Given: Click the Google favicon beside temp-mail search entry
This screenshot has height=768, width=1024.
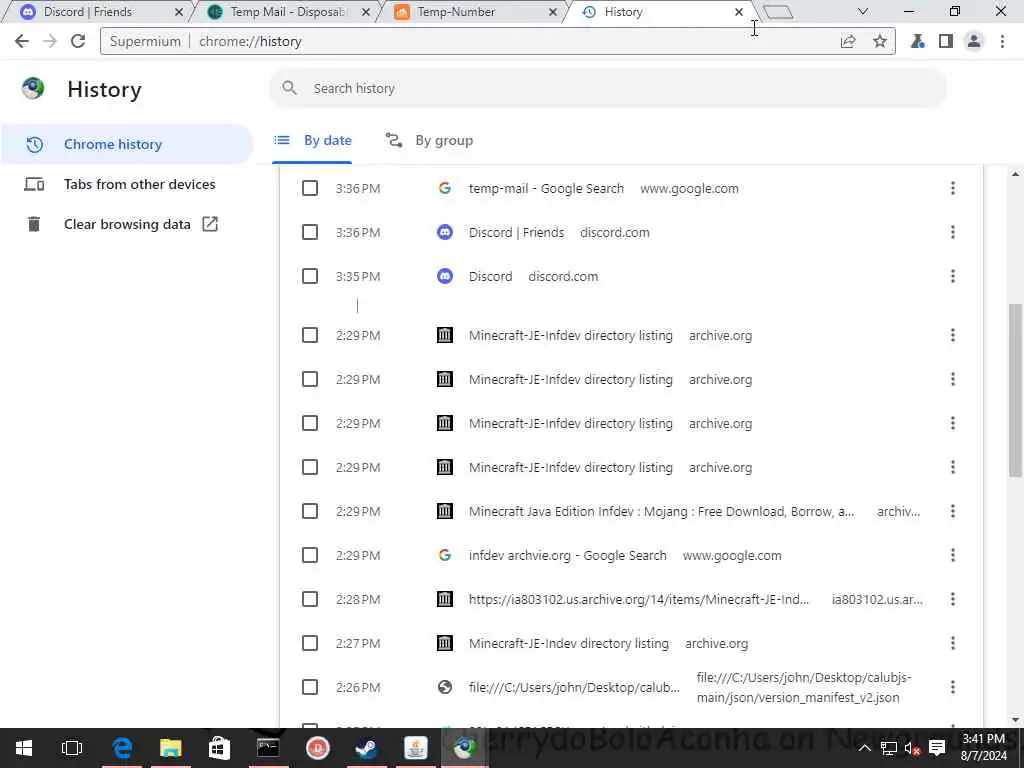Looking at the screenshot, I should pos(445,188).
